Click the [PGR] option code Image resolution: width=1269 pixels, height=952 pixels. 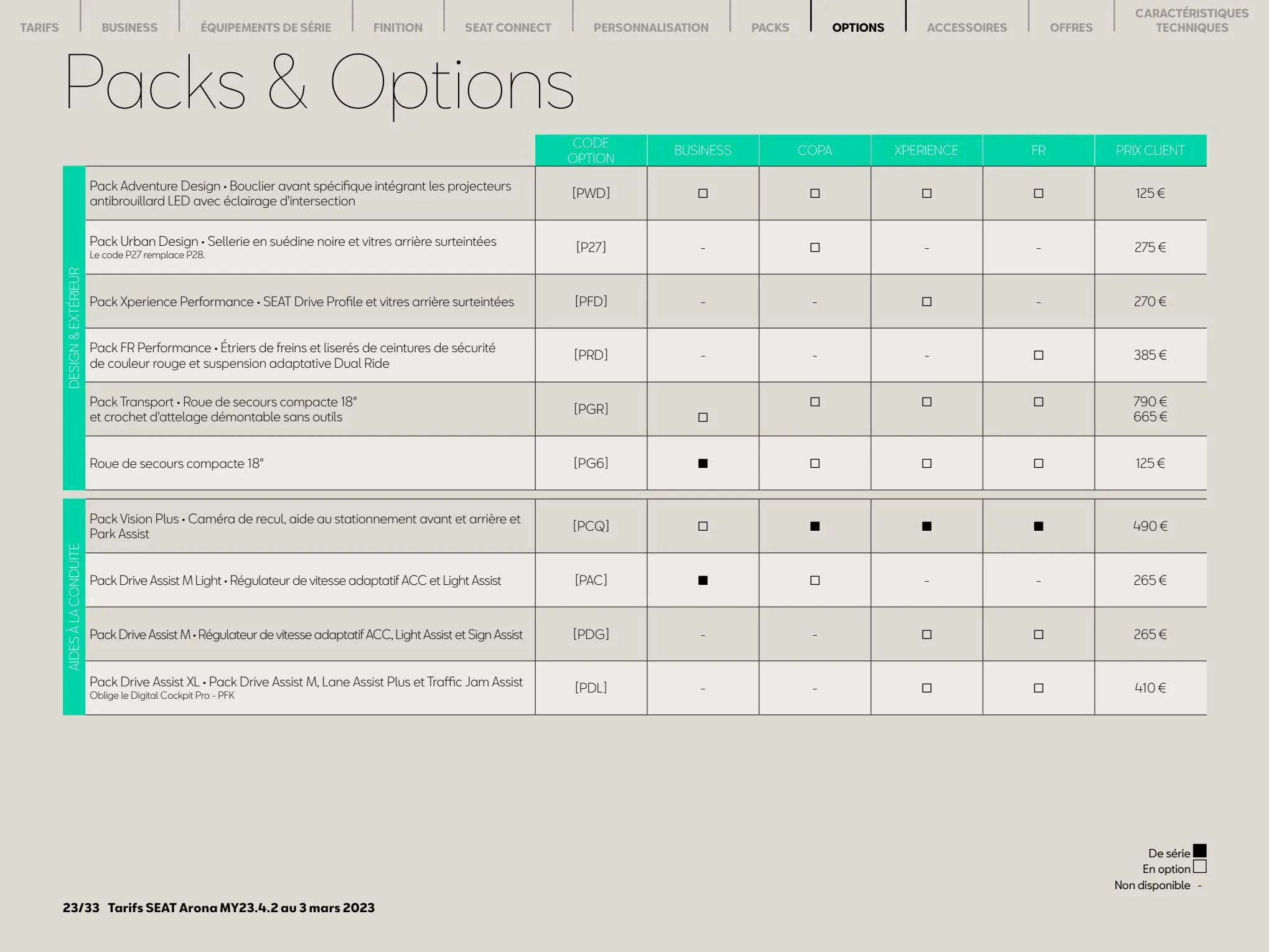pyautogui.click(x=591, y=409)
